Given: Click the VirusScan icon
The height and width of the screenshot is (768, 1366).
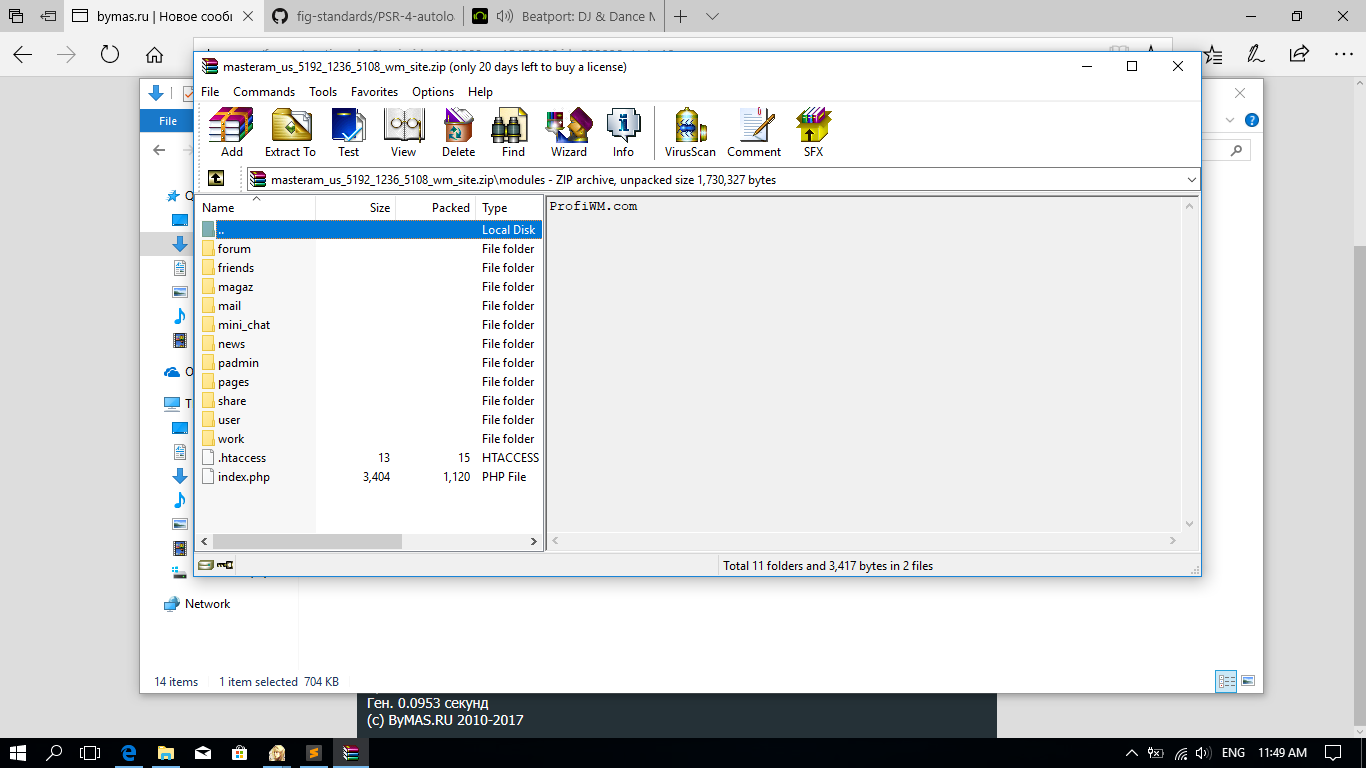Looking at the screenshot, I should coord(690,132).
